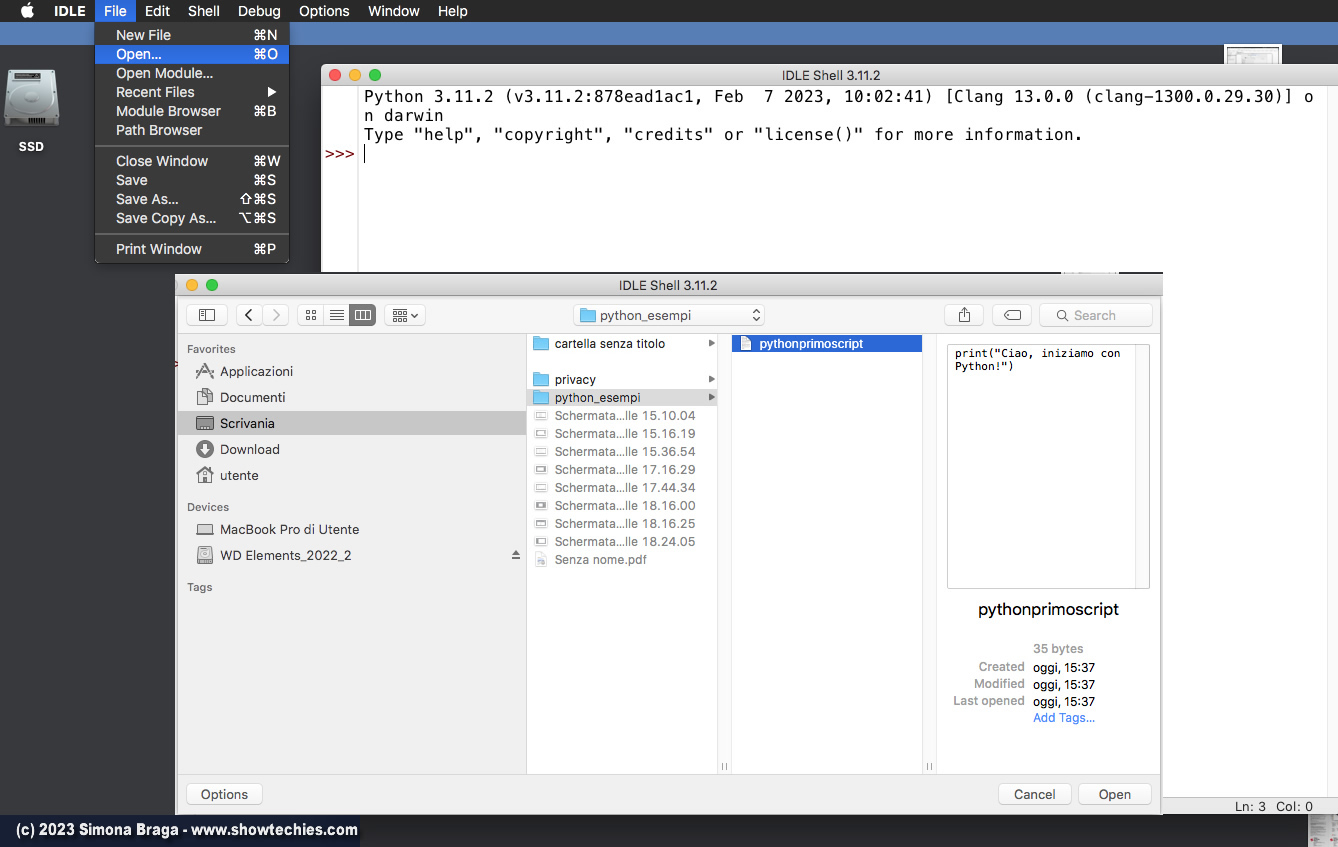The image size is (1338, 847).
Task: Click the Add Tags… link
Action: click(1064, 717)
